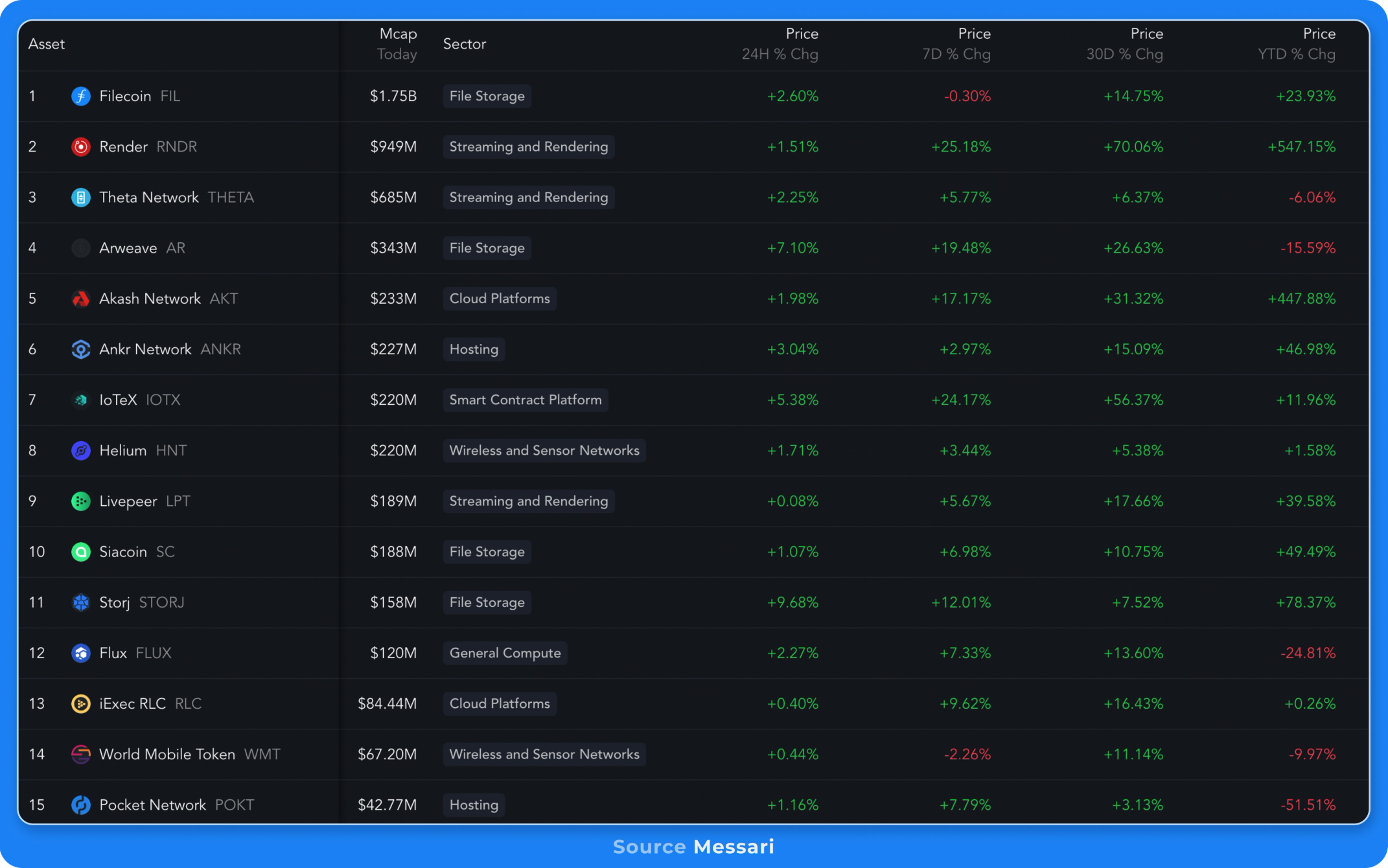Click the Storj logo icon
This screenshot has height=868, width=1388.
[x=80, y=602]
